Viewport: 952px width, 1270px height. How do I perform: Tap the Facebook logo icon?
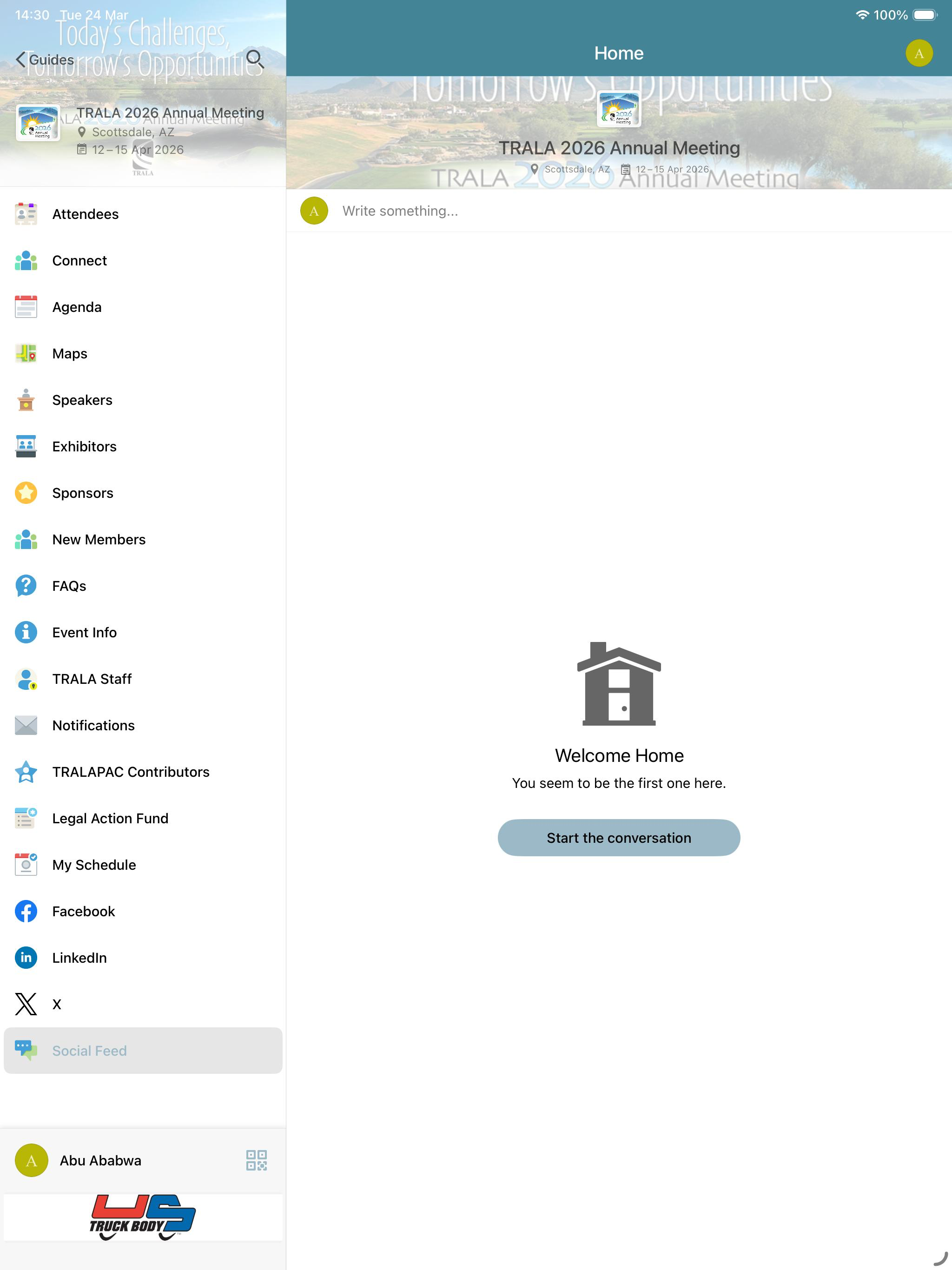(26, 912)
